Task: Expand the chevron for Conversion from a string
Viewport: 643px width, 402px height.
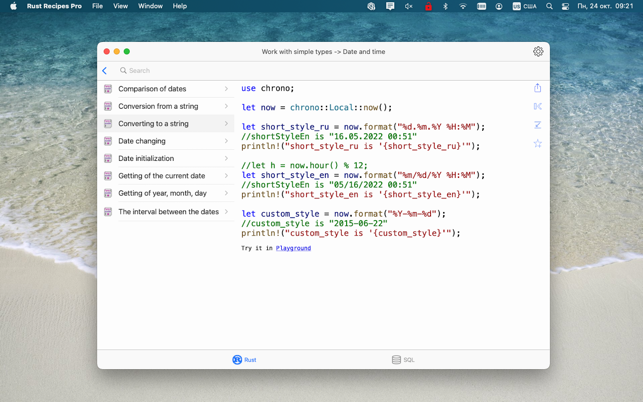Action: pyautogui.click(x=226, y=106)
